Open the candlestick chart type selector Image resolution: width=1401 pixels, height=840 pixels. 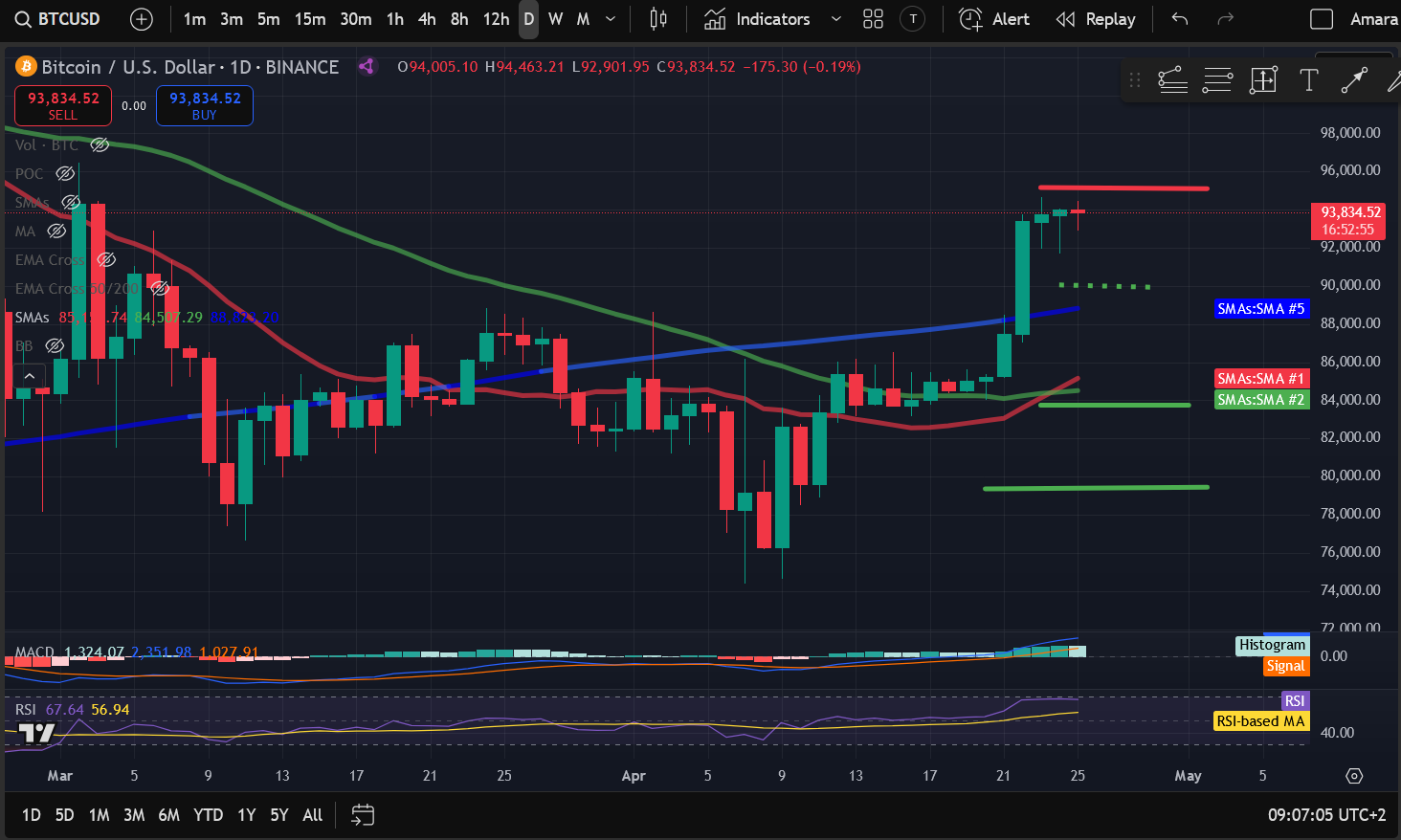tap(658, 19)
